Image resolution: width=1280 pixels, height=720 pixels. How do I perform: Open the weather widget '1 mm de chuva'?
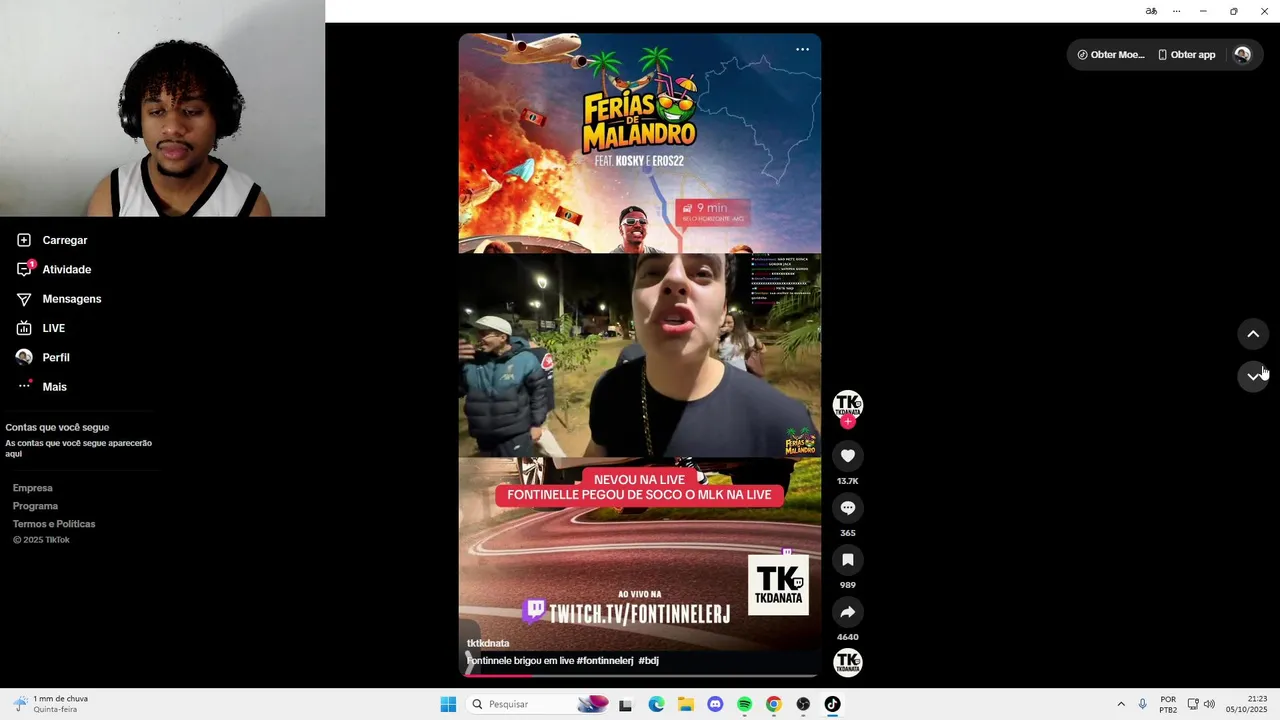tap(52, 704)
